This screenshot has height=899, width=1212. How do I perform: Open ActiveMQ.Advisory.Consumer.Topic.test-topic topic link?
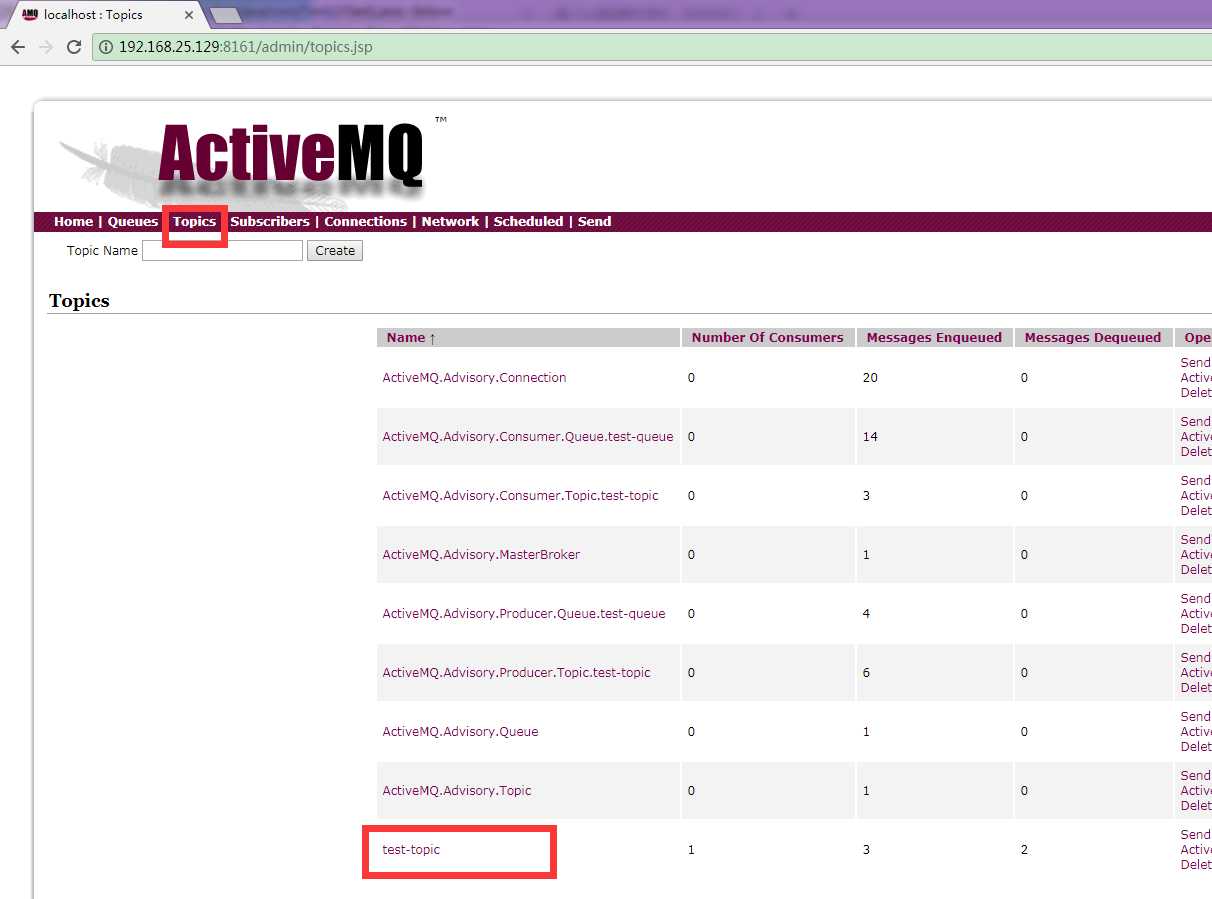[x=520, y=496]
